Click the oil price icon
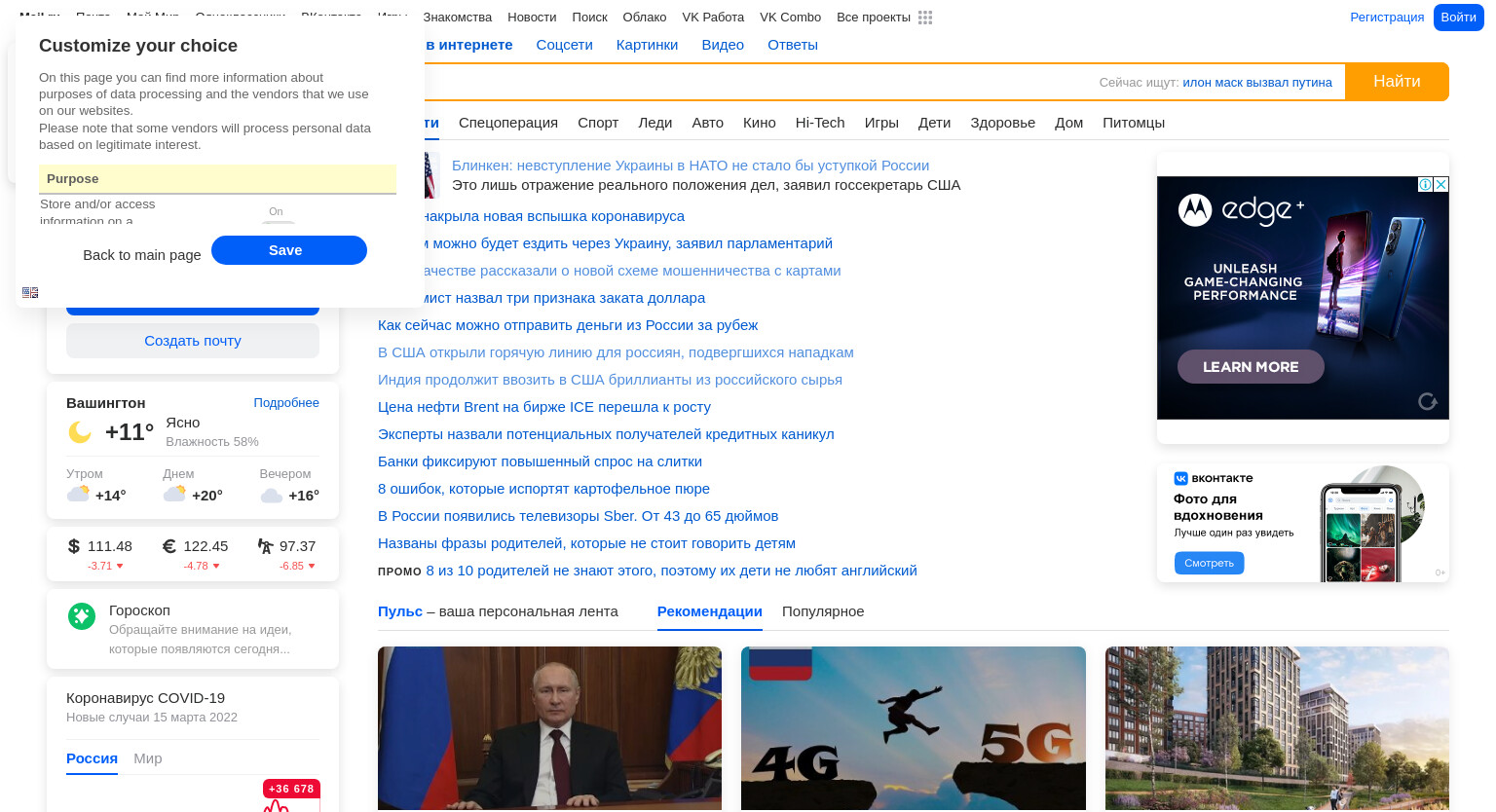 (x=265, y=546)
